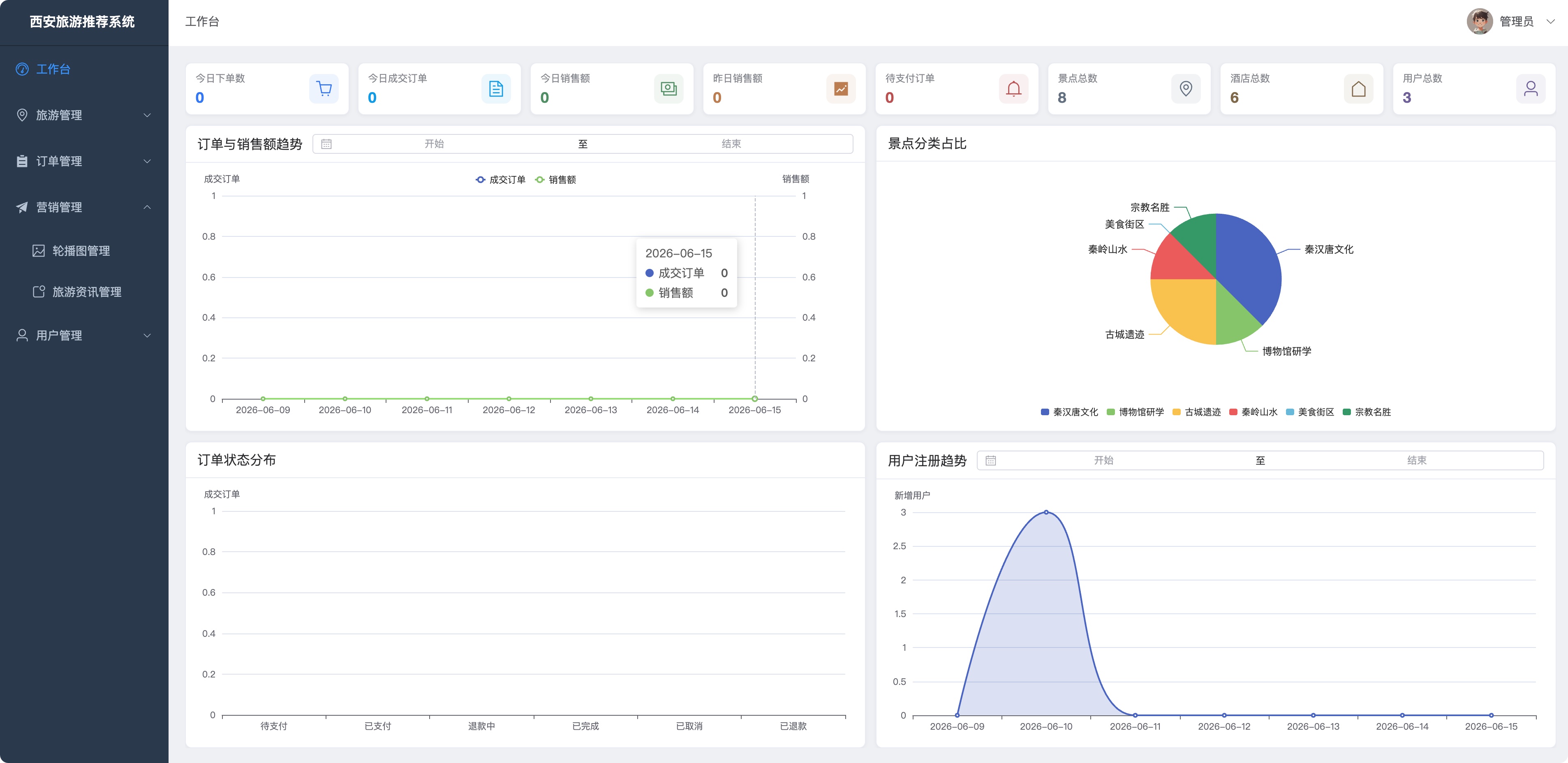Click the trend chart icon on 昨日销售额 card
The image size is (1568, 763).
click(841, 89)
